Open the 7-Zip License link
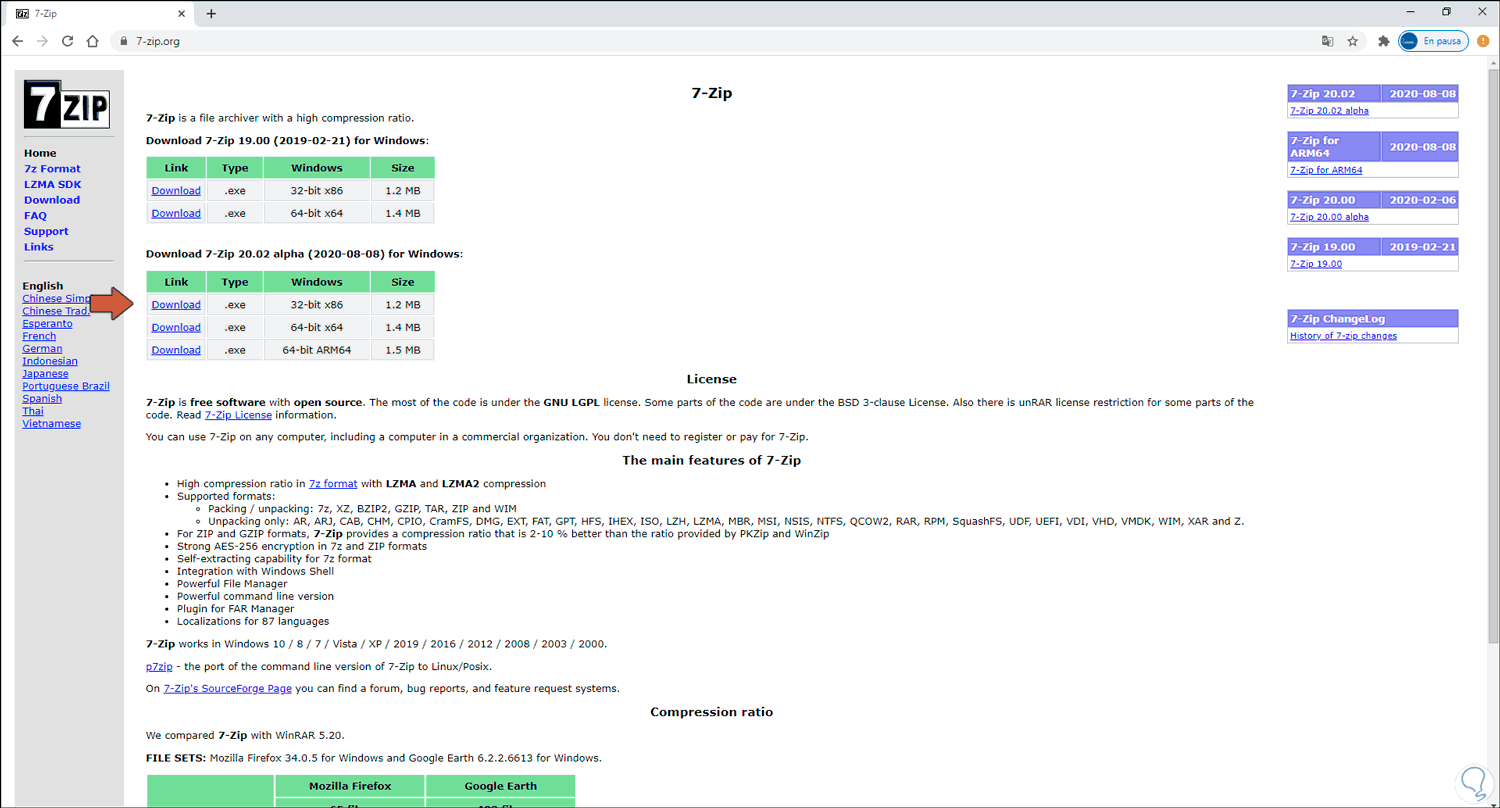Viewport: 1500px width, 808px height. [x=238, y=415]
